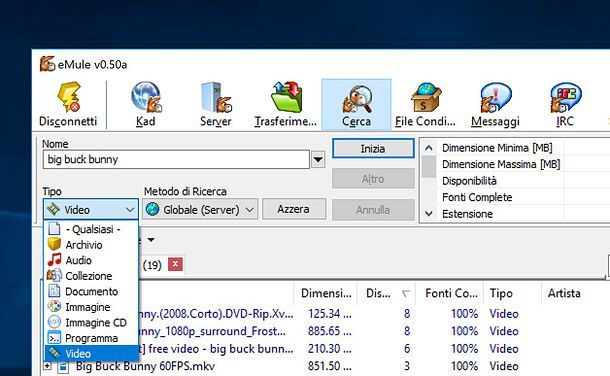Image resolution: width=610 pixels, height=376 pixels.
Task: Open the Messaggi view
Action: tap(495, 104)
